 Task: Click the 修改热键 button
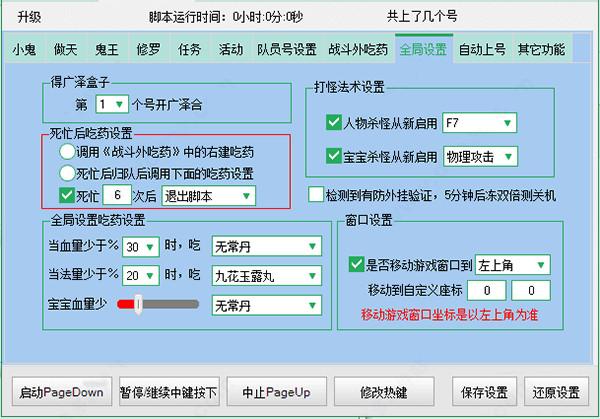[x=384, y=392]
